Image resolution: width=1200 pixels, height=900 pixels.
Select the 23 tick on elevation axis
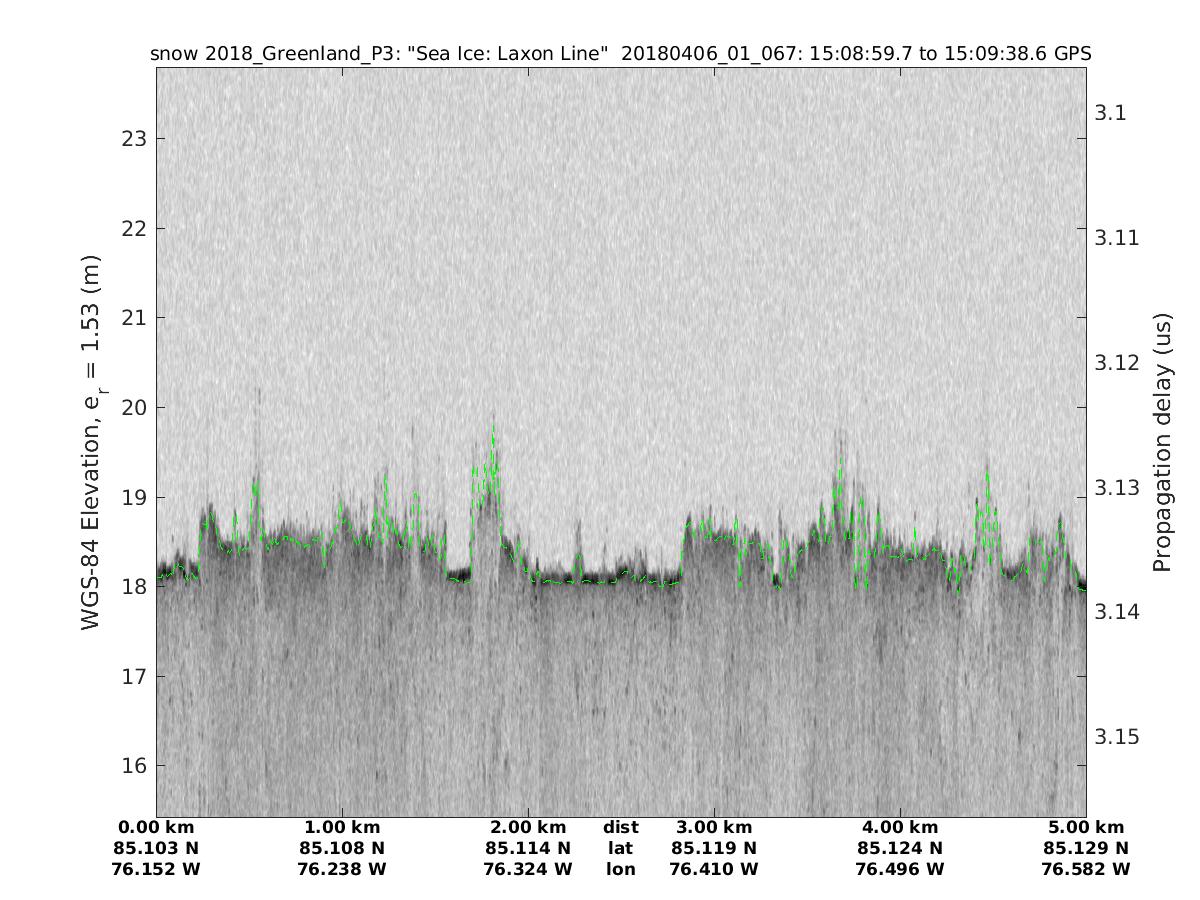pos(133,138)
